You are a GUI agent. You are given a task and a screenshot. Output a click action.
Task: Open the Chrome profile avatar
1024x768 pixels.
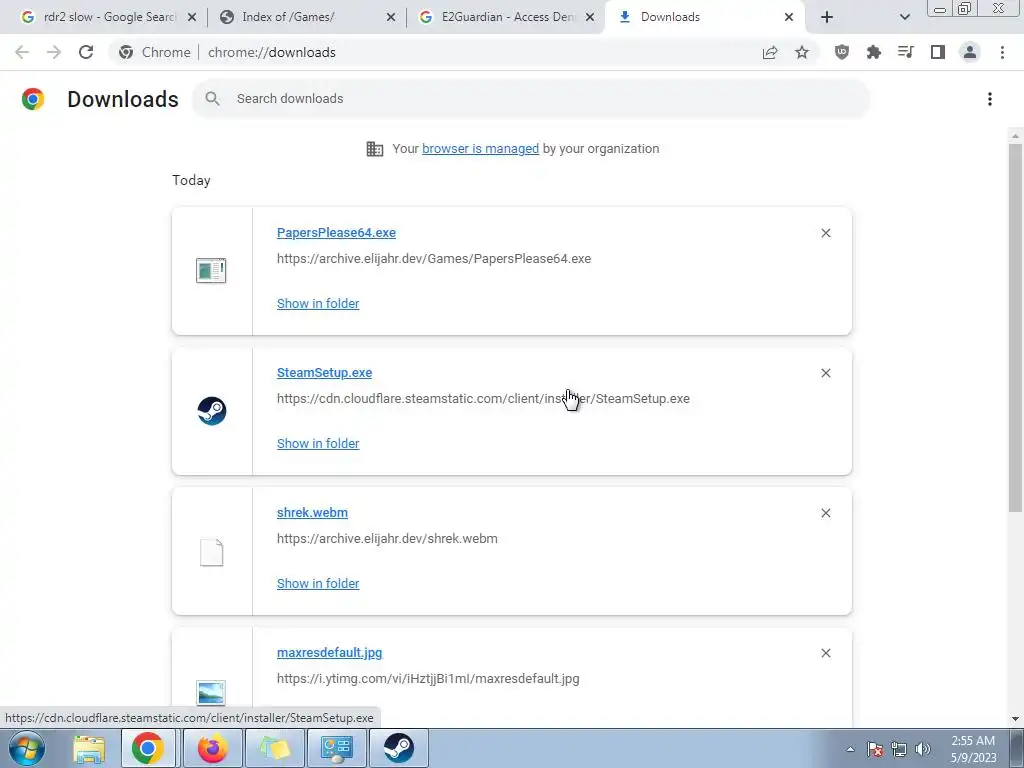click(x=970, y=52)
